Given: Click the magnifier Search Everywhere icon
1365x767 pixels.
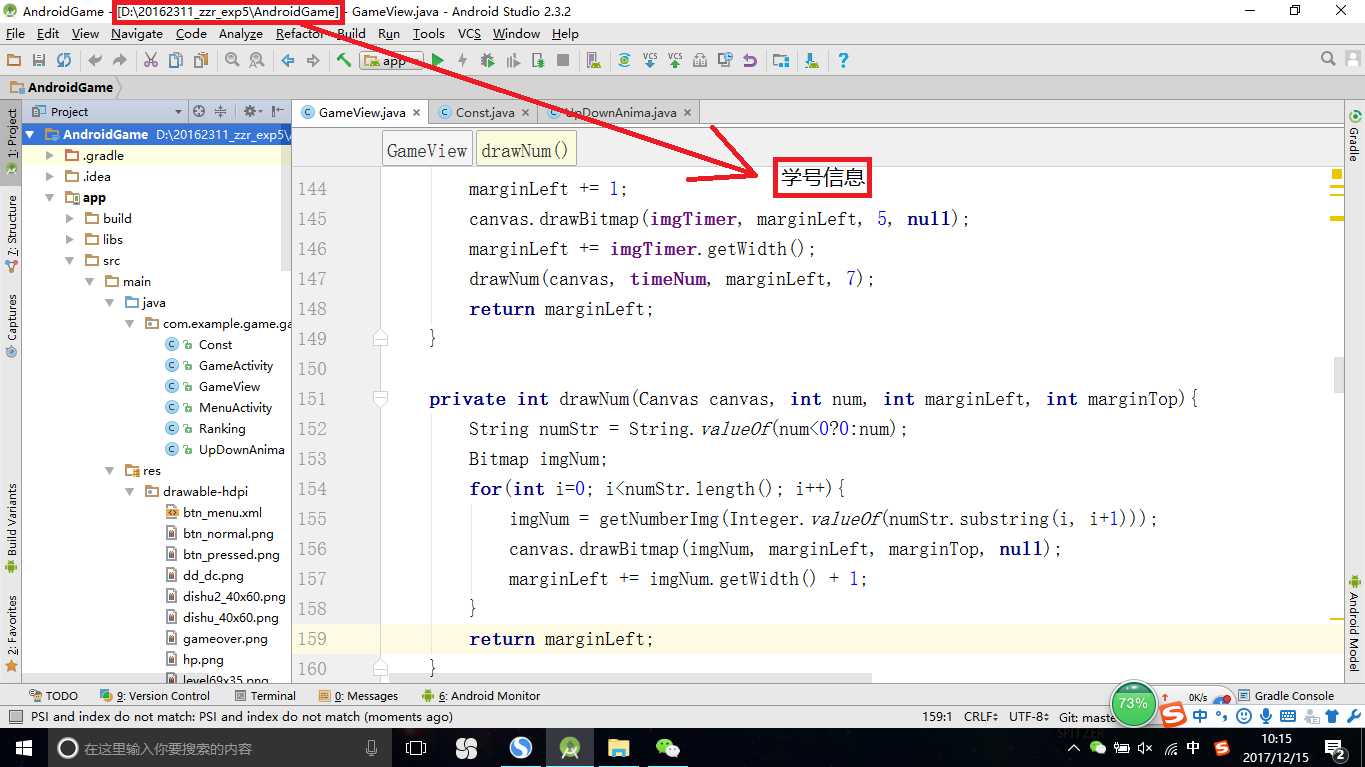Looking at the screenshot, I should pyautogui.click(x=1328, y=60).
